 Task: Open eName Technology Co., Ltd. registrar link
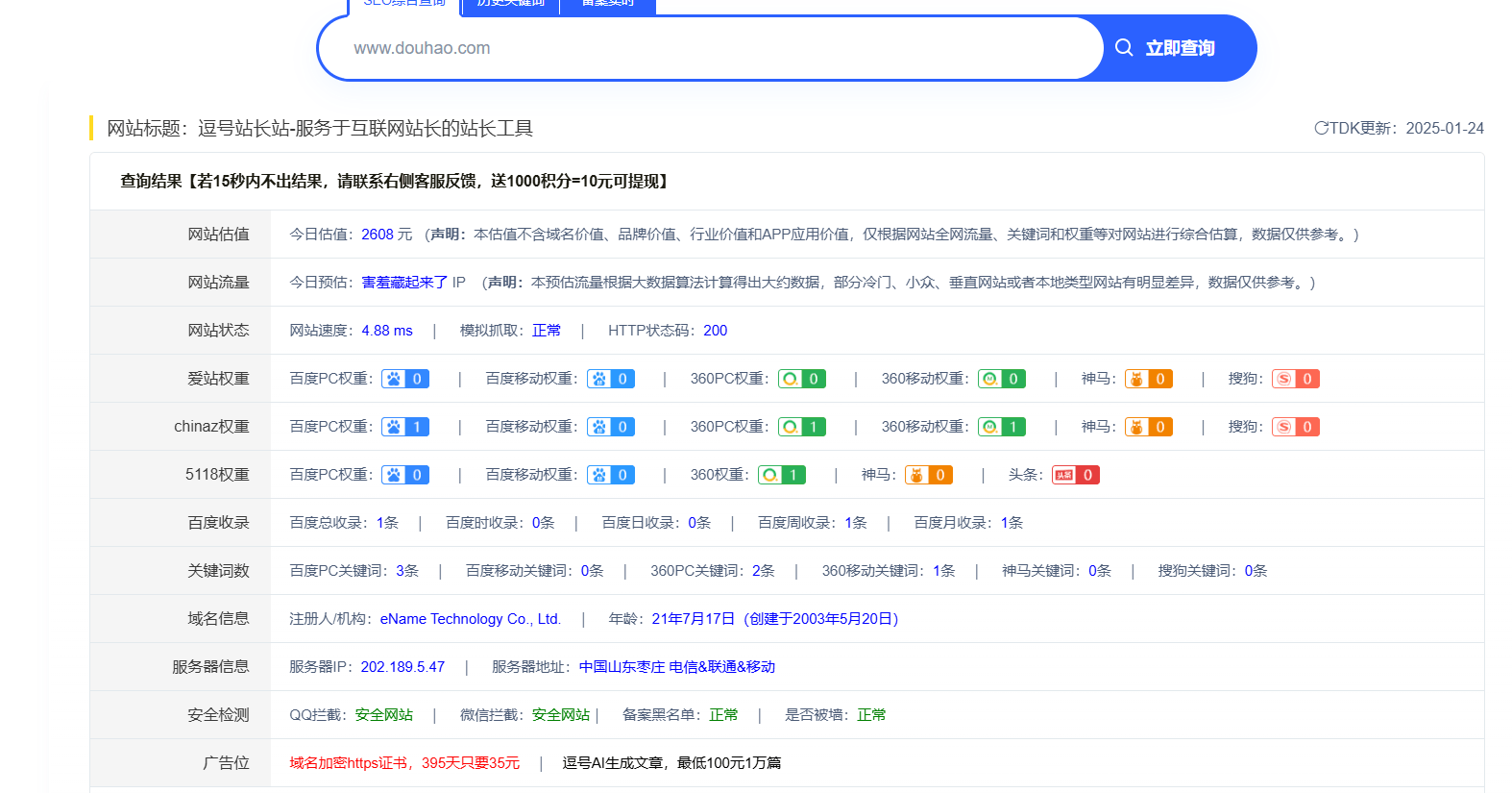pos(471,619)
